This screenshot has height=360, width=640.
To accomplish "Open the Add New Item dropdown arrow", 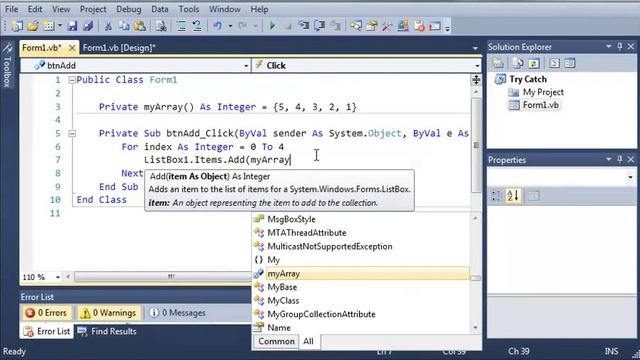I will coord(60,26).
